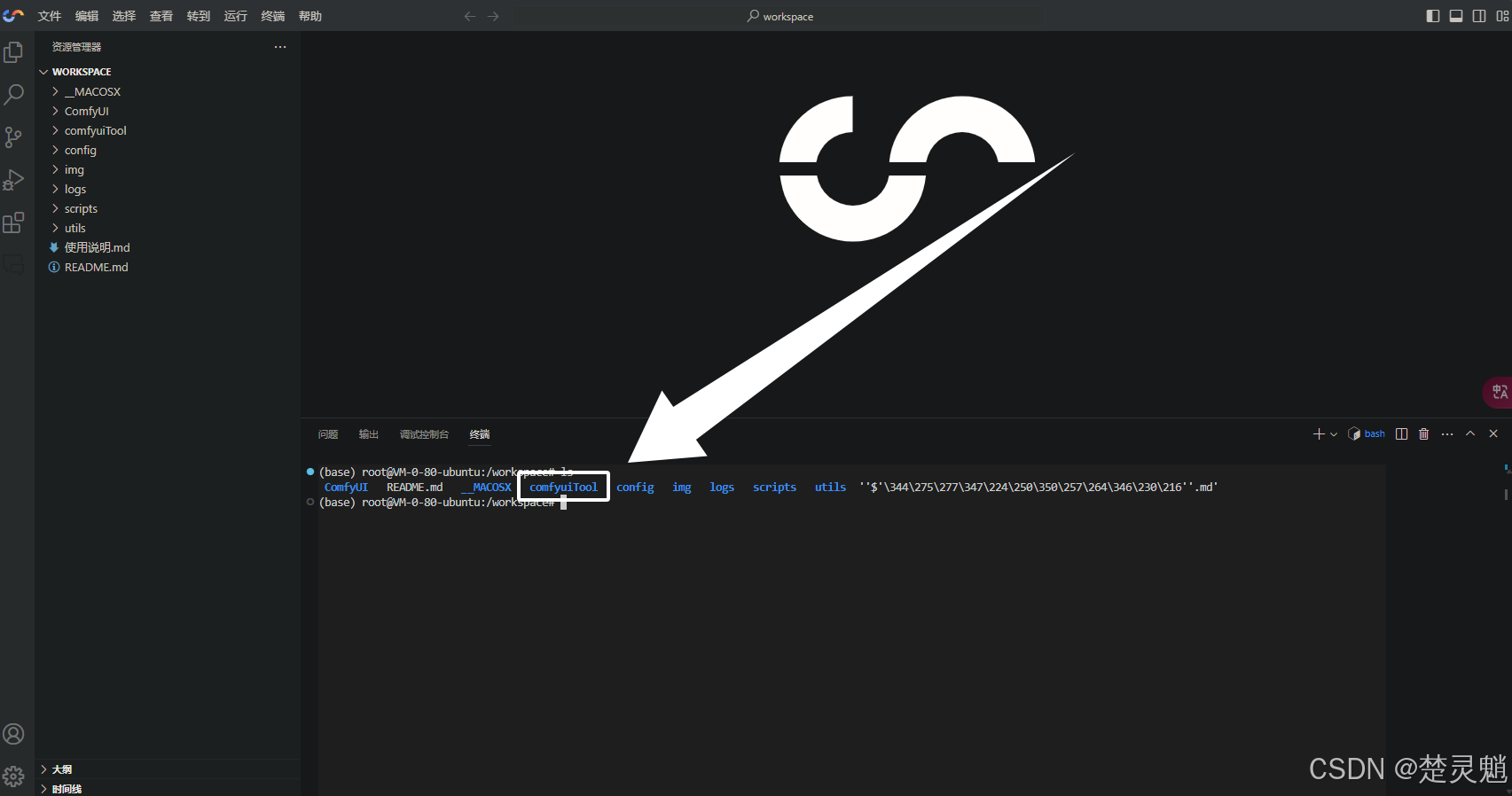Open the 文件 menu
1512x796 pixels.
point(50,16)
